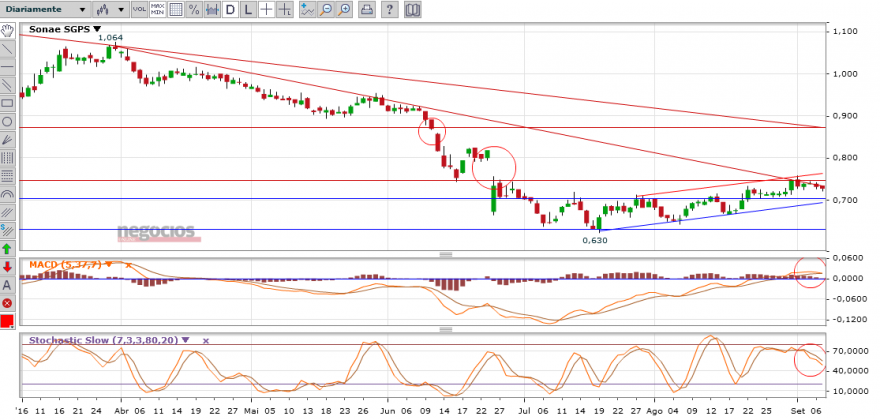Click the splitter handle above MACD panel

(446, 254)
